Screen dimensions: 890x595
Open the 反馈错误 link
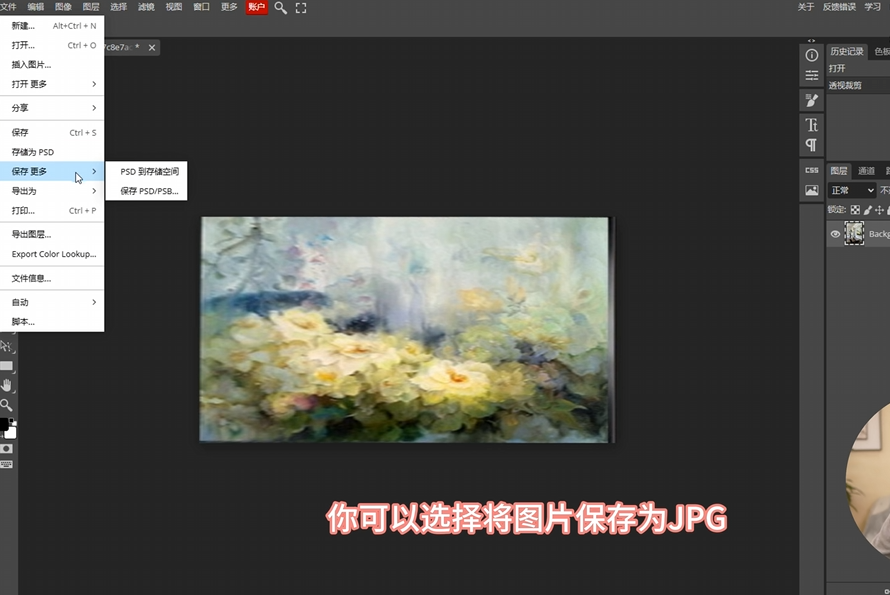(x=839, y=7)
